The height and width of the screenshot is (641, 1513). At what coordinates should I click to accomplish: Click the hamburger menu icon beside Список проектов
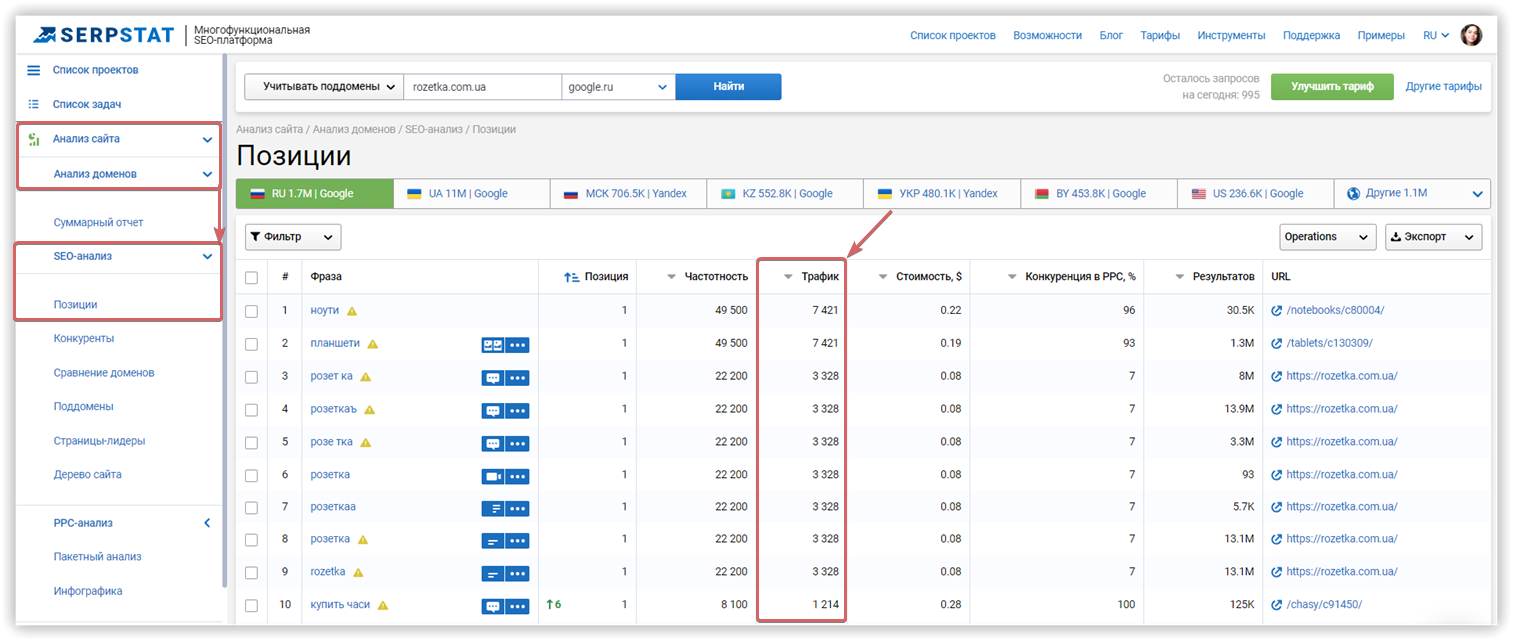point(33,70)
